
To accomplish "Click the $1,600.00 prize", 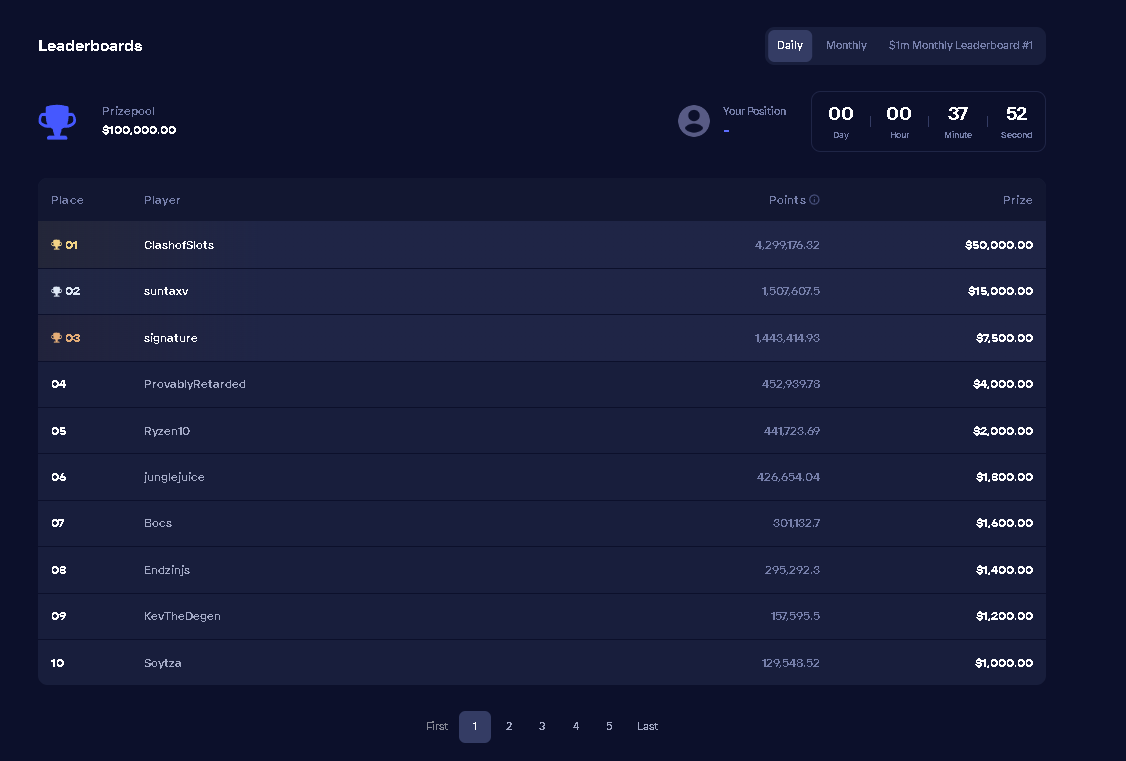I will (1004, 523).
